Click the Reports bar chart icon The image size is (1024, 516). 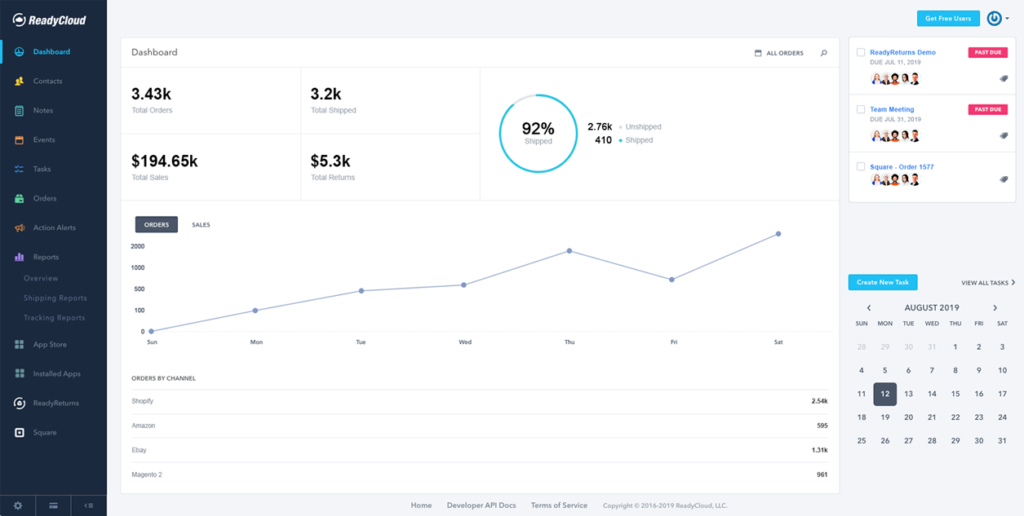20,257
